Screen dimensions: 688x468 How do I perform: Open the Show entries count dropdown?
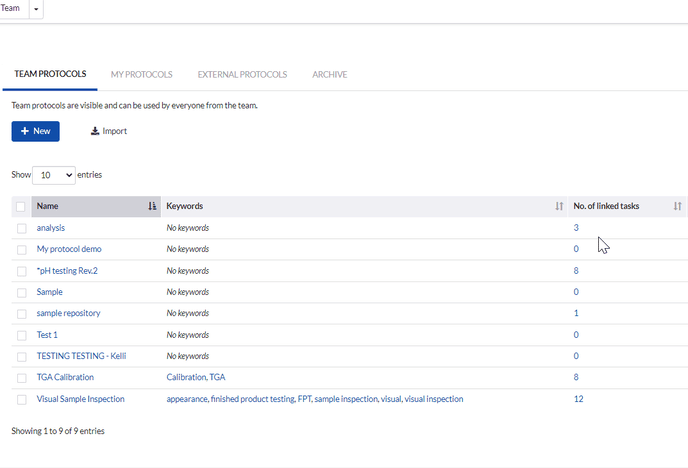(x=54, y=175)
